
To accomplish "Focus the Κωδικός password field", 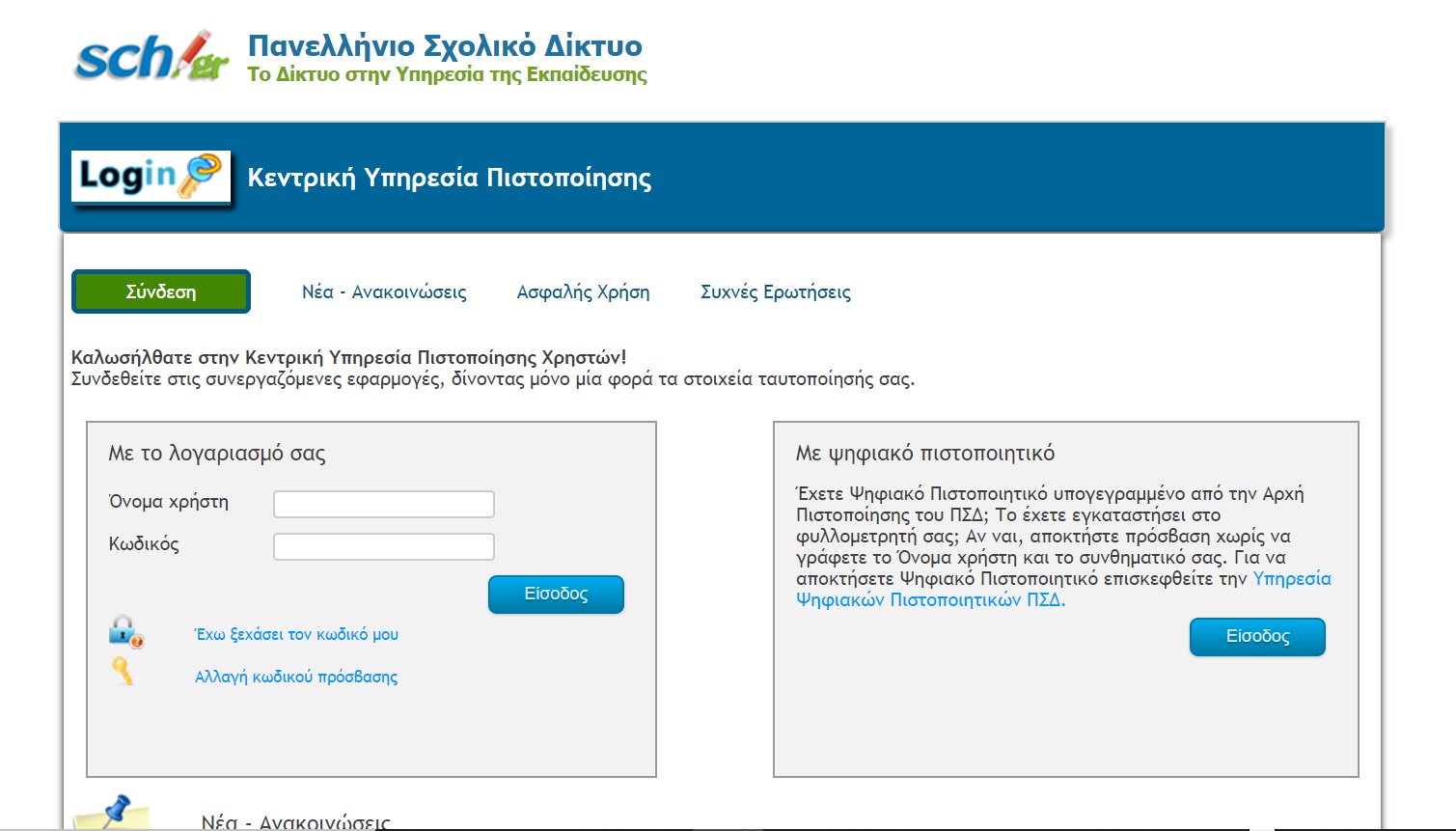I will [384, 546].
